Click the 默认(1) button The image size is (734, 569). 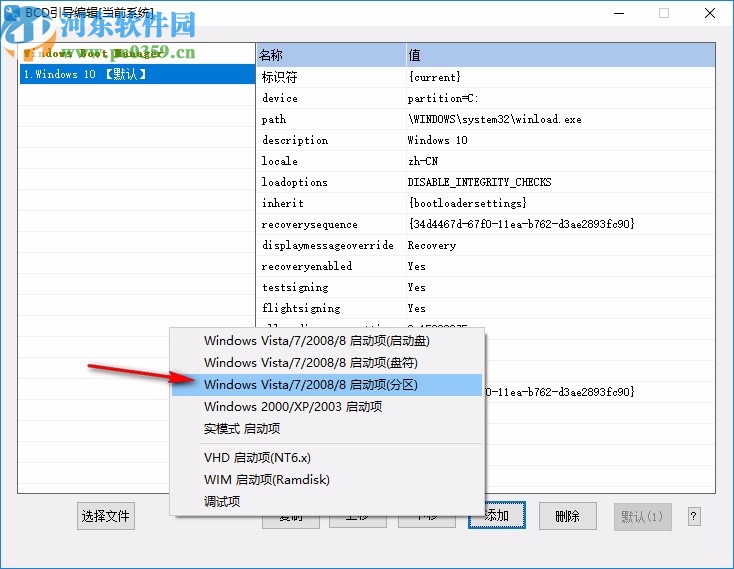point(642,517)
